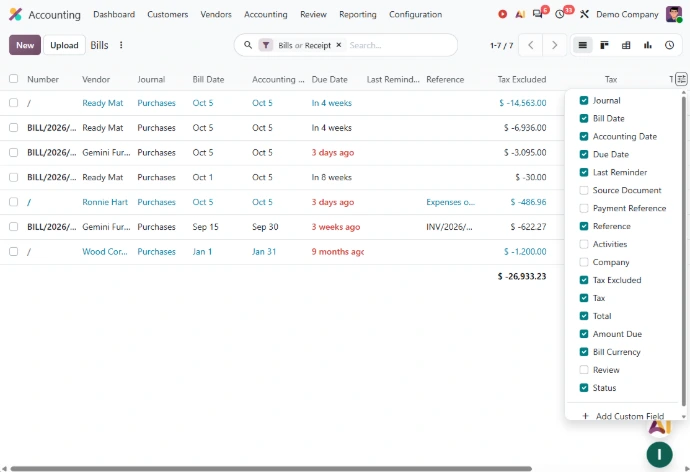Click the Odoo Accounting app logo
The height and width of the screenshot is (472, 690).
[x=15, y=15]
